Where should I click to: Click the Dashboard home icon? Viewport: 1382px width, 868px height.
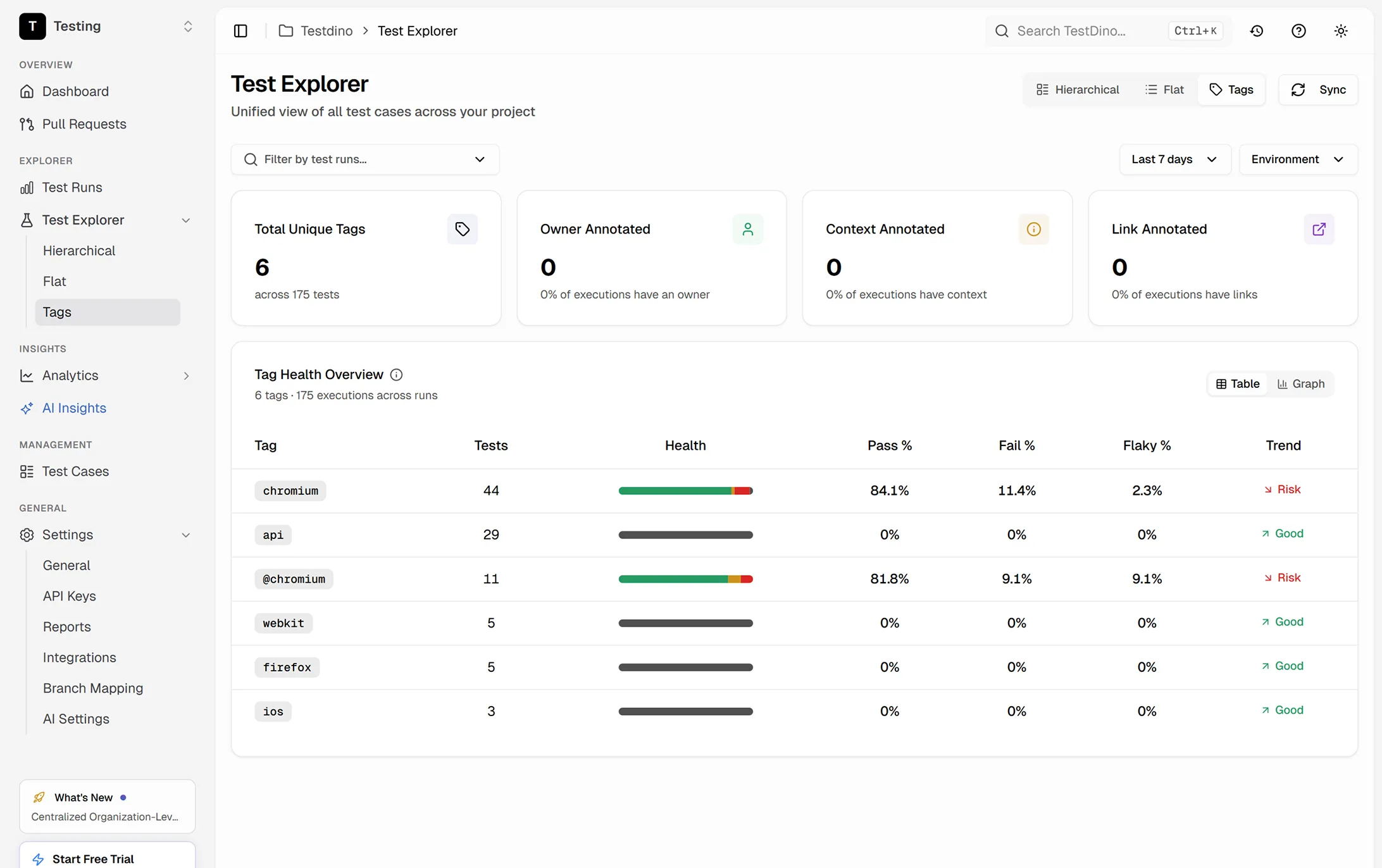coord(27,91)
